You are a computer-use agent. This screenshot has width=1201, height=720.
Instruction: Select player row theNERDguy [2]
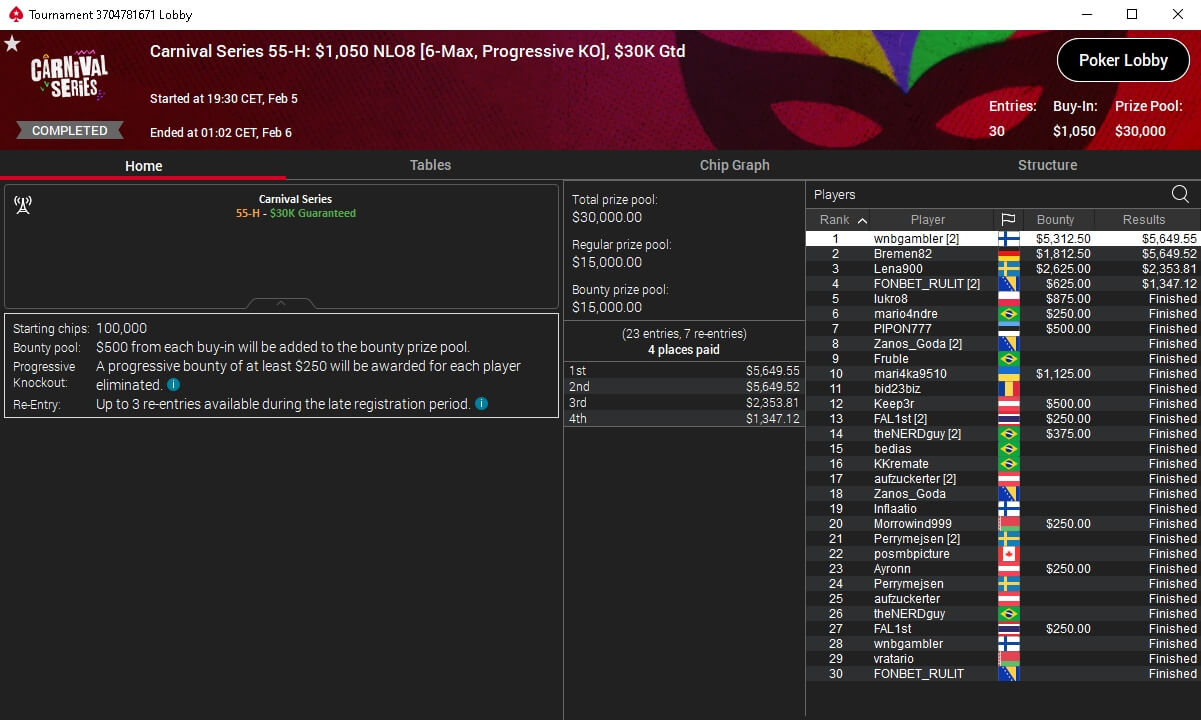[1003, 434]
